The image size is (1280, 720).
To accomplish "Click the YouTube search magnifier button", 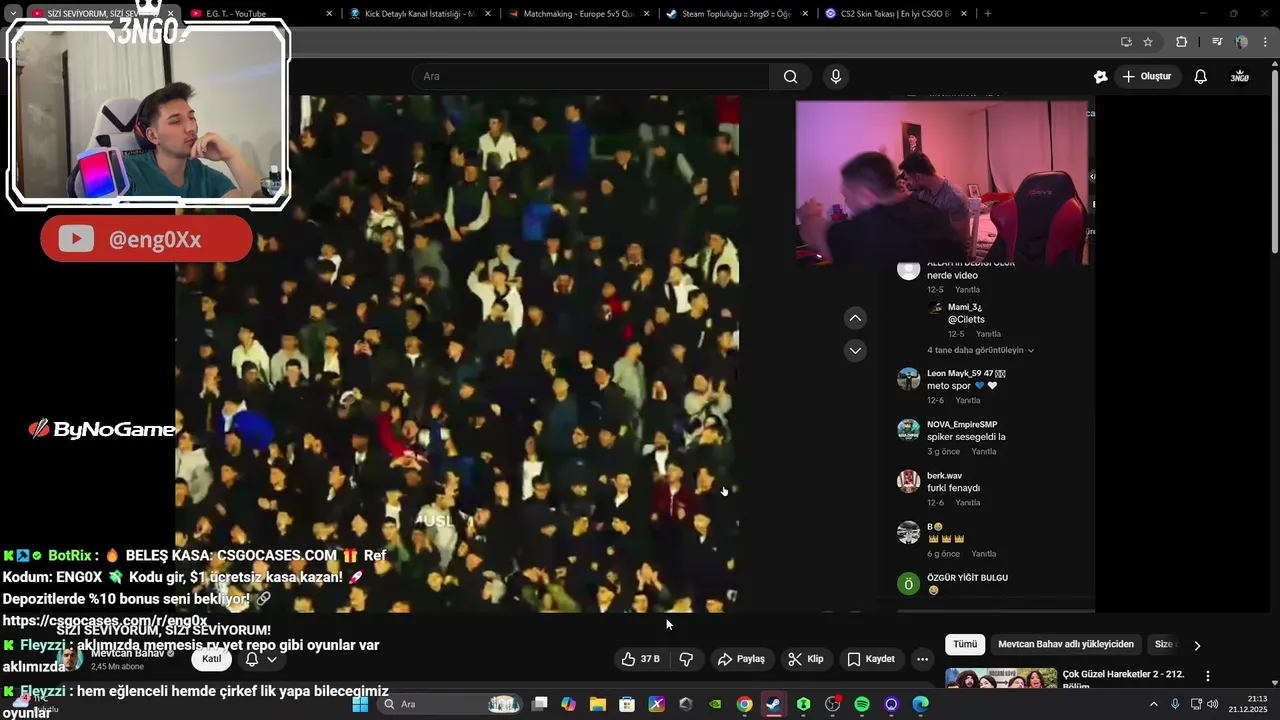I will (x=790, y=77).
